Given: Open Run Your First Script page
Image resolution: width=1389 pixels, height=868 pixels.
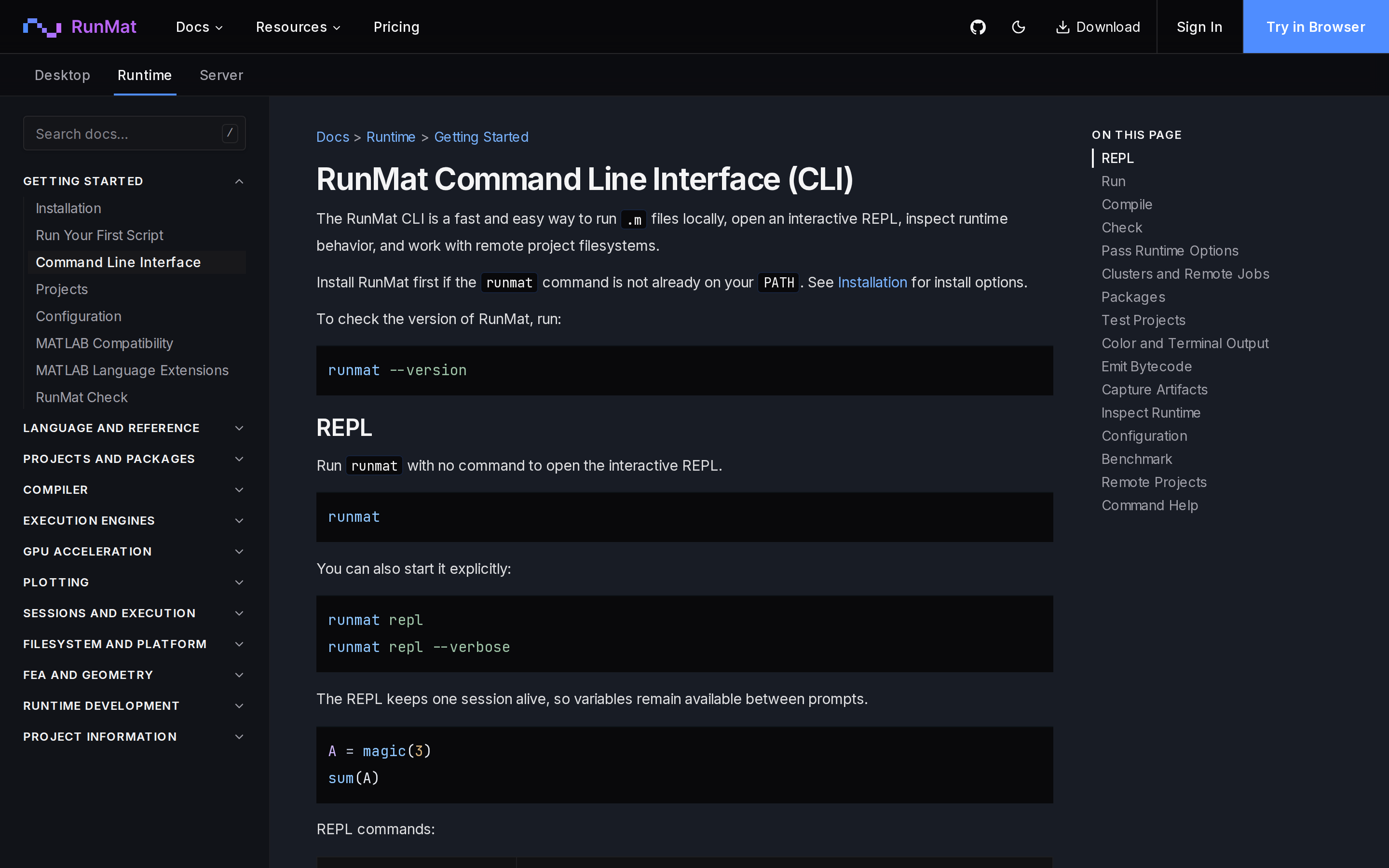Looking at the screenshot, I should tap(99, 235).
